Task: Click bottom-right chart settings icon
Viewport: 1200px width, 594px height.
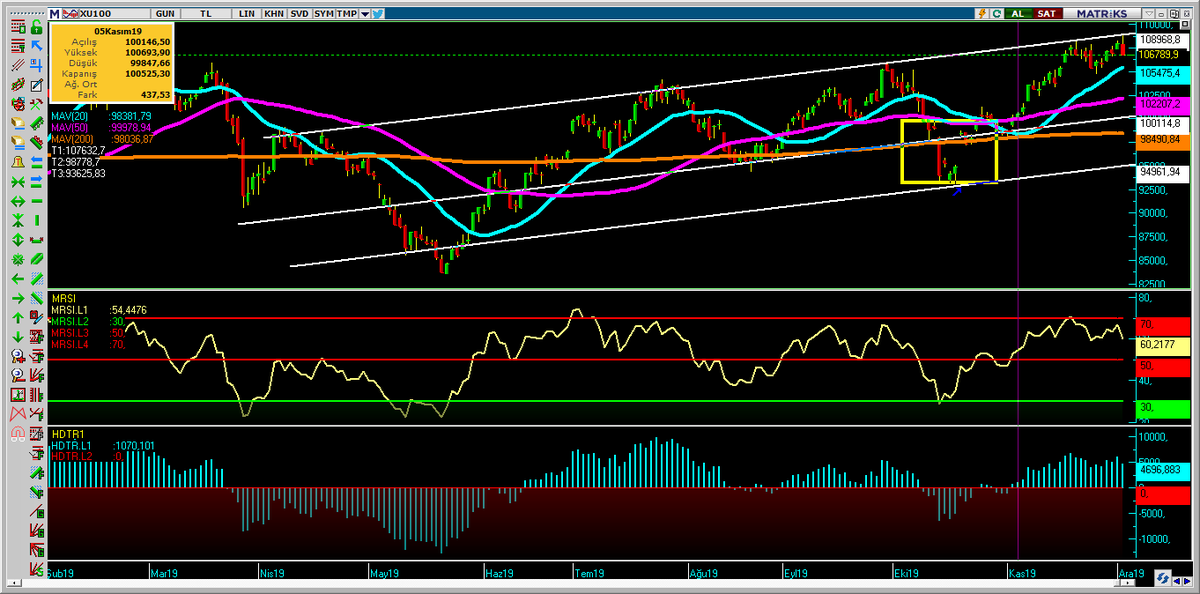Action: [1164, 577]
